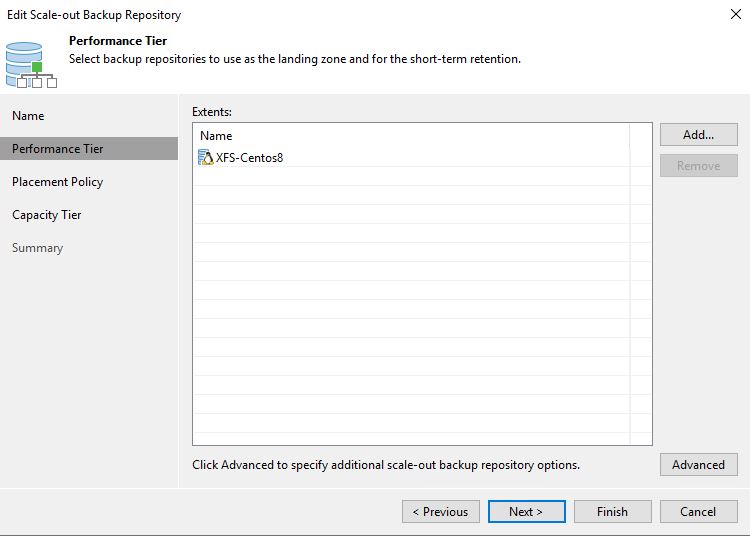This screenshot has width=750, height=538.
Task: Jump to the Placement Policy step
Action: coord(57,182)
